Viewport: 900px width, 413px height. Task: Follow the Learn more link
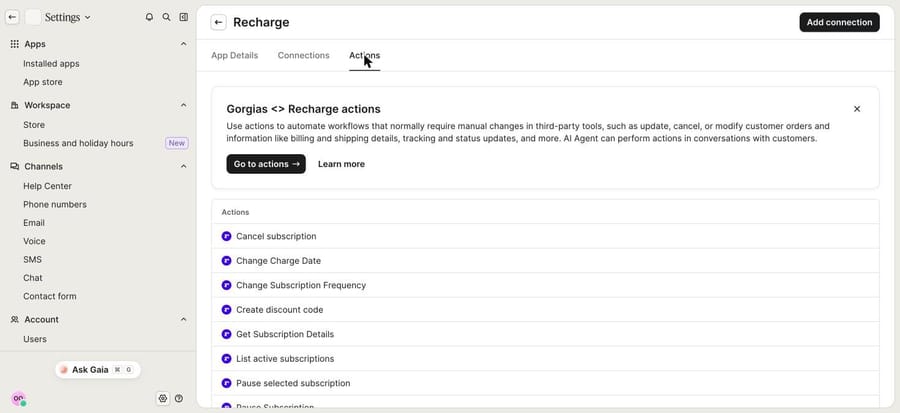(342, 164)
